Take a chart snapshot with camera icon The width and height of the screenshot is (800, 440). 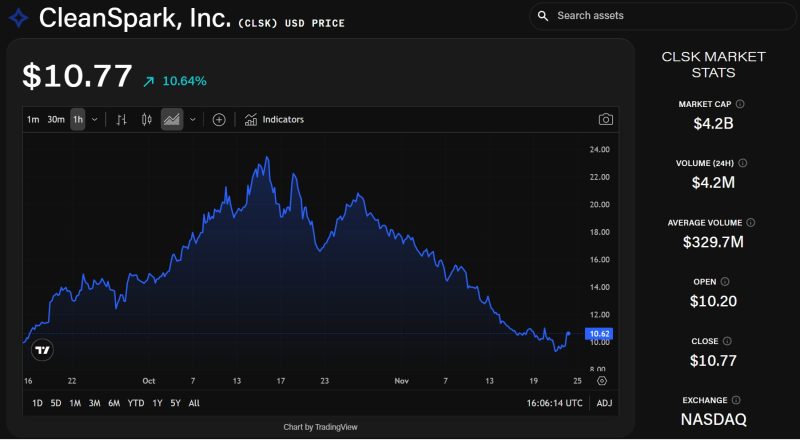pyautogui.click(x=605, y=120)
